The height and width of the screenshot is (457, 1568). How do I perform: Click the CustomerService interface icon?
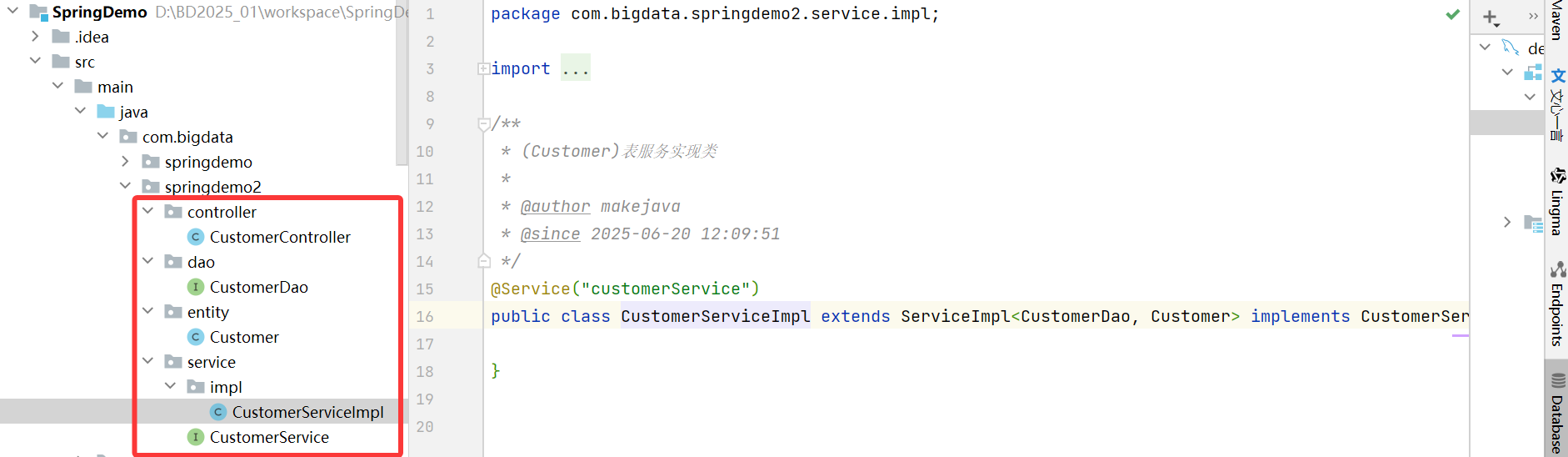tap(196, 437)
